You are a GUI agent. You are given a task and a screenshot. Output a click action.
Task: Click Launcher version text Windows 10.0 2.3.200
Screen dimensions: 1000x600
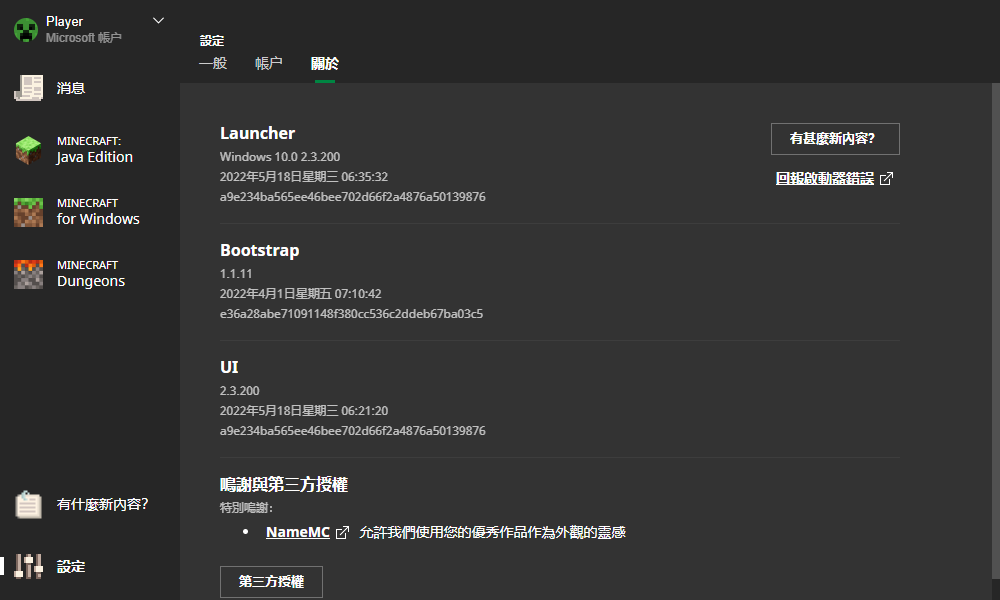(x=280, y=157)
